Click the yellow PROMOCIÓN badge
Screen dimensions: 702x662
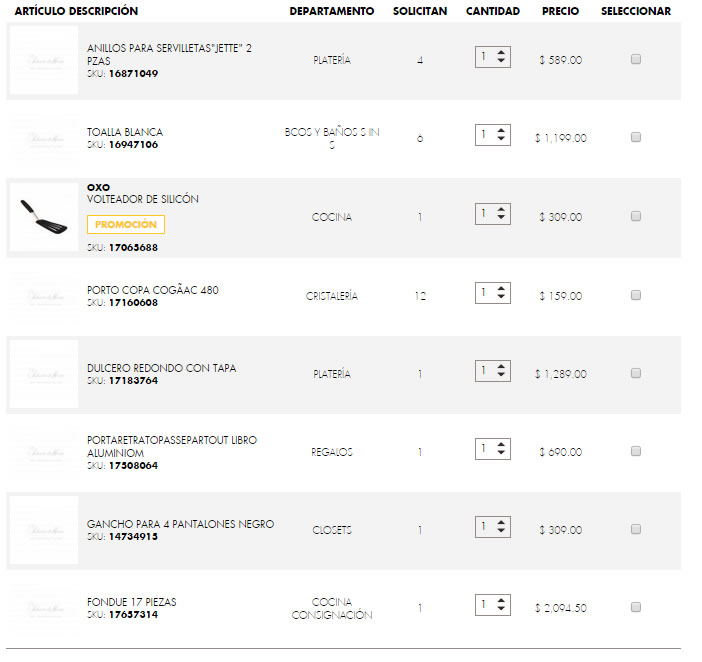point(126,225)
